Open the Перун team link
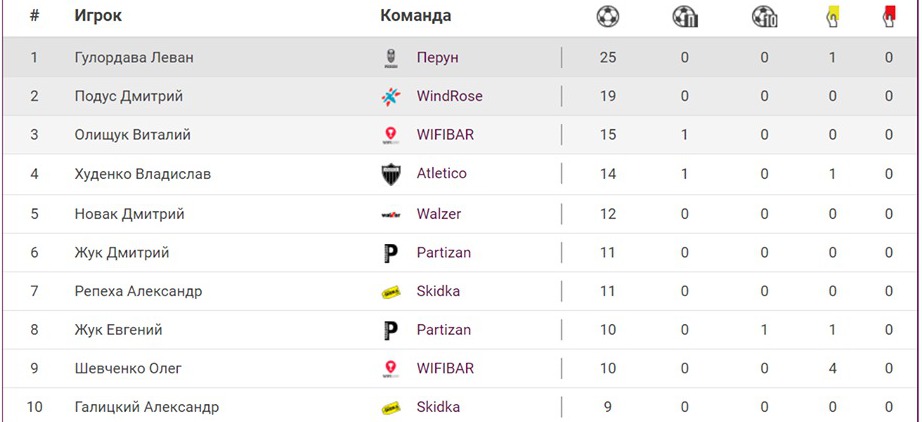Viewport: 922px width, 422px height. point(437,58)
